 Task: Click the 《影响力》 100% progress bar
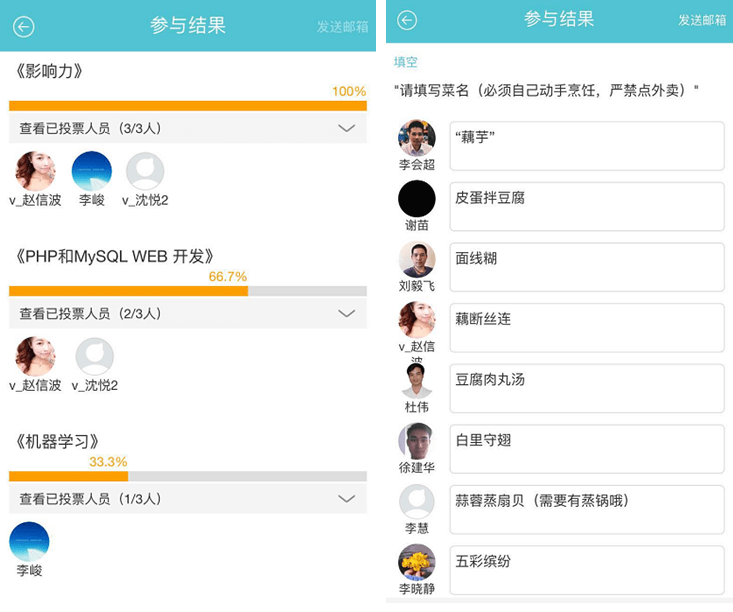187,105
